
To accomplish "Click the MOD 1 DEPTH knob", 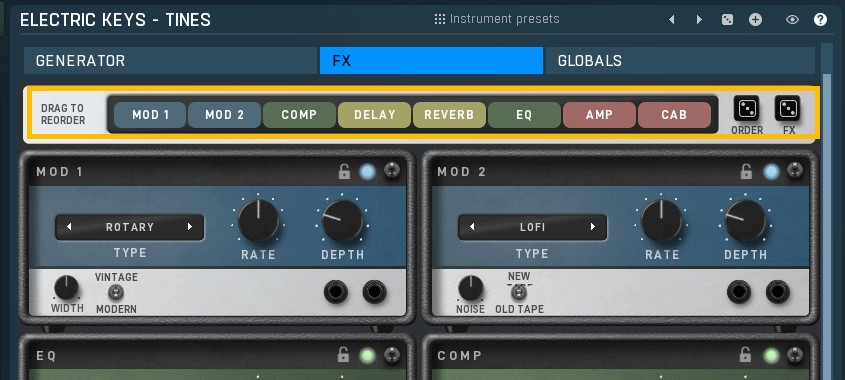I will click(343, 220).
